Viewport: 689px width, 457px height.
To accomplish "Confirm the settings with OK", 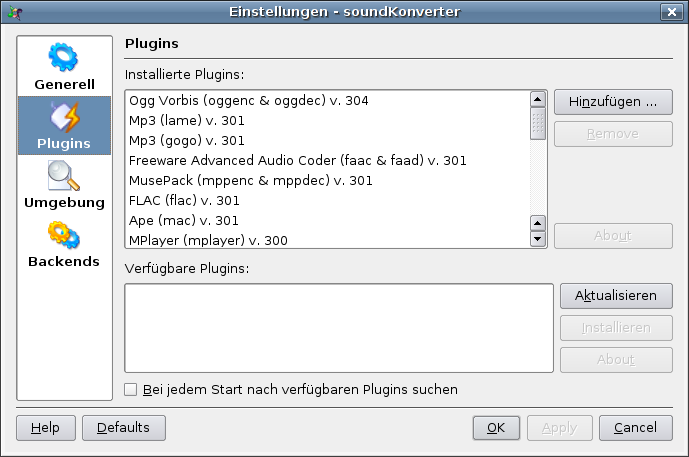I will coord(496,428).
